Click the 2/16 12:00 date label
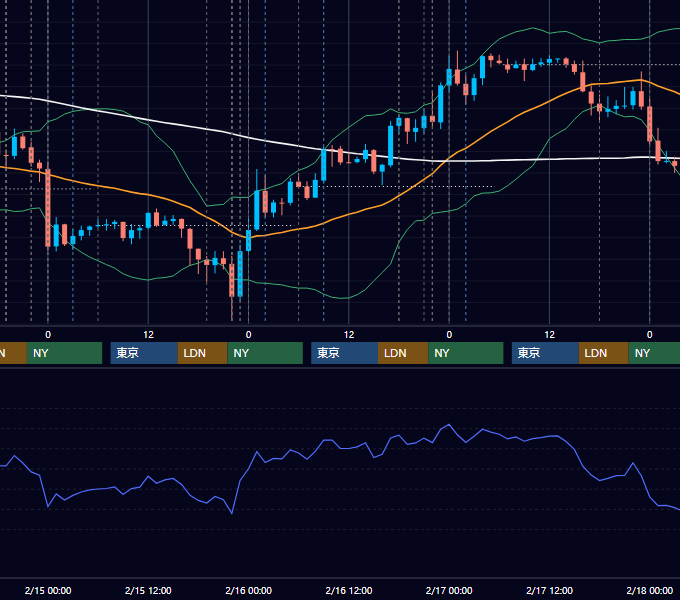680x600 pixels. (x=349, y=590)
